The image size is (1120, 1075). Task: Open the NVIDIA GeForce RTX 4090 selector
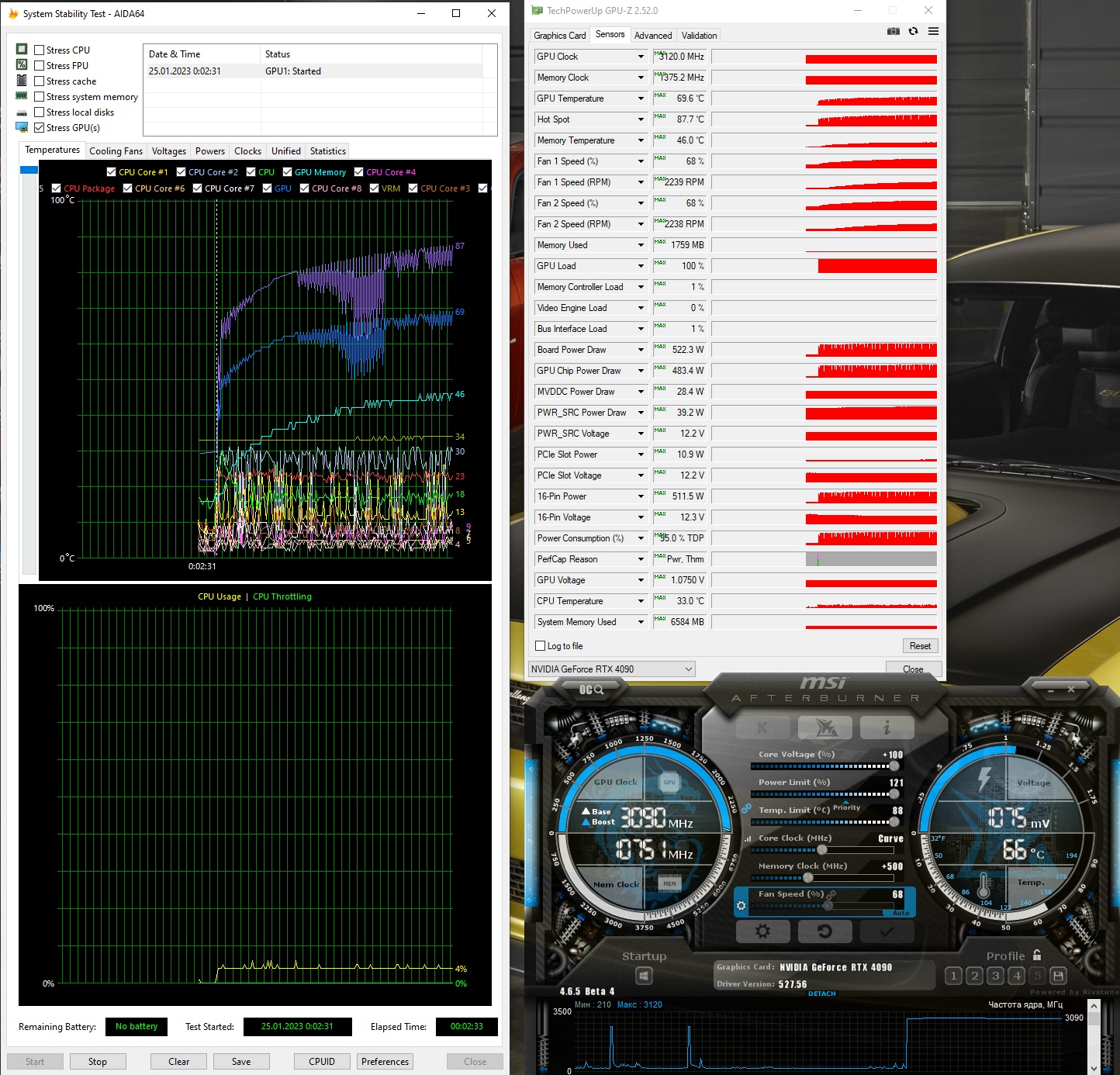pos(611,669)
